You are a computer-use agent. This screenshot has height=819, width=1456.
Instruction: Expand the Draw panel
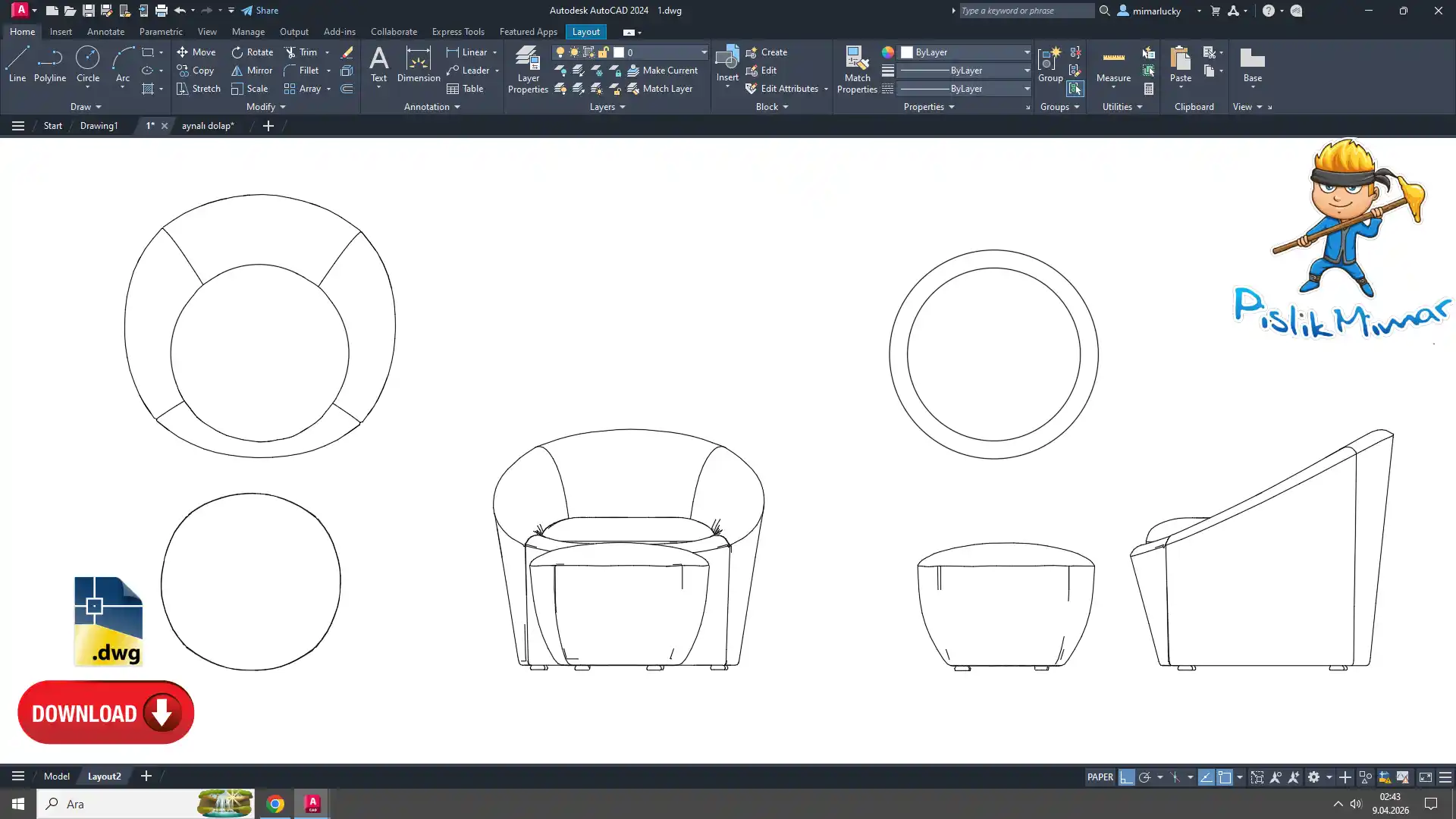85,107
